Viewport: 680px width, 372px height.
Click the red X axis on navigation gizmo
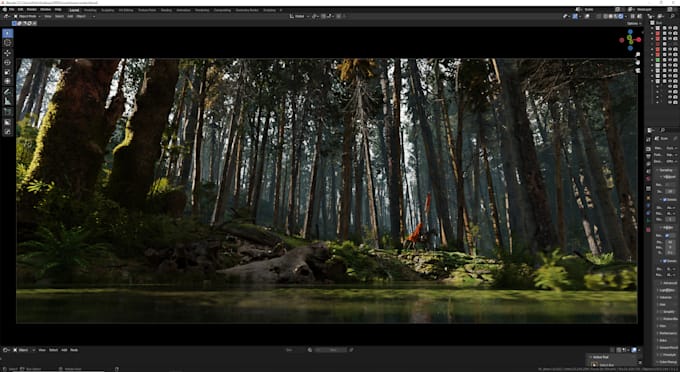point(639,39)
